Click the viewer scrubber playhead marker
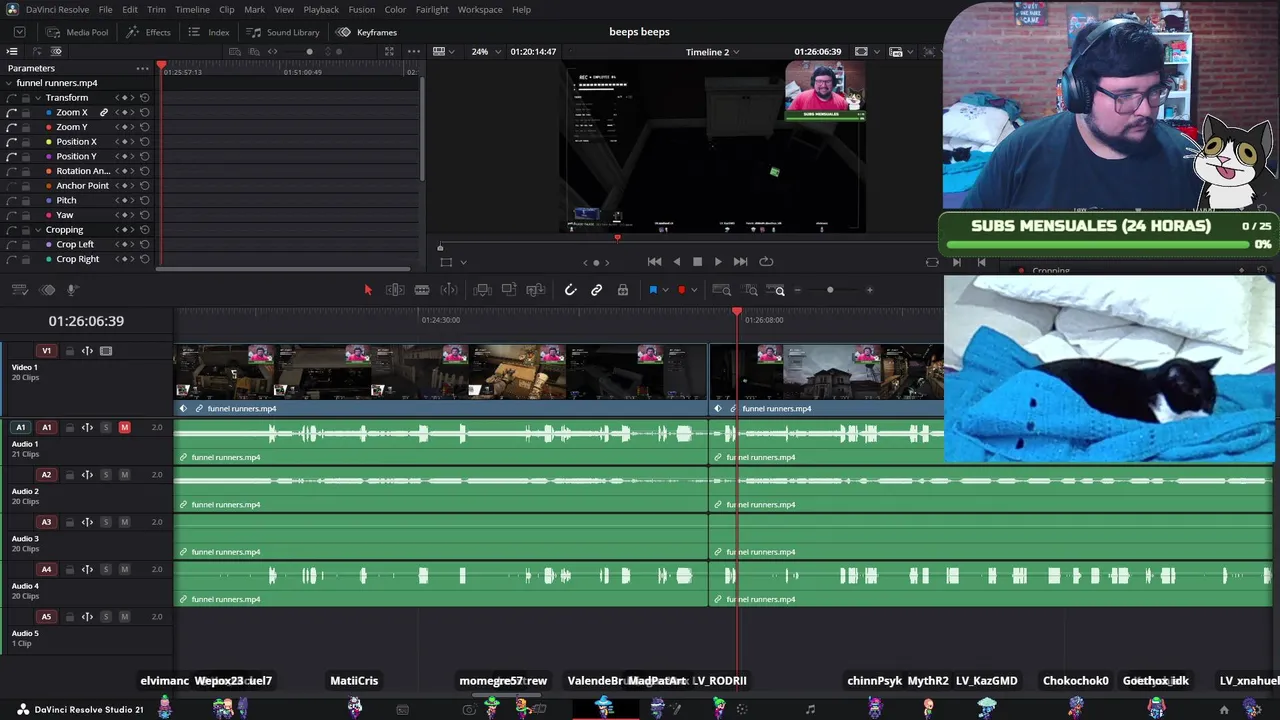The image size is (1280, 720). tap(617, 238)
